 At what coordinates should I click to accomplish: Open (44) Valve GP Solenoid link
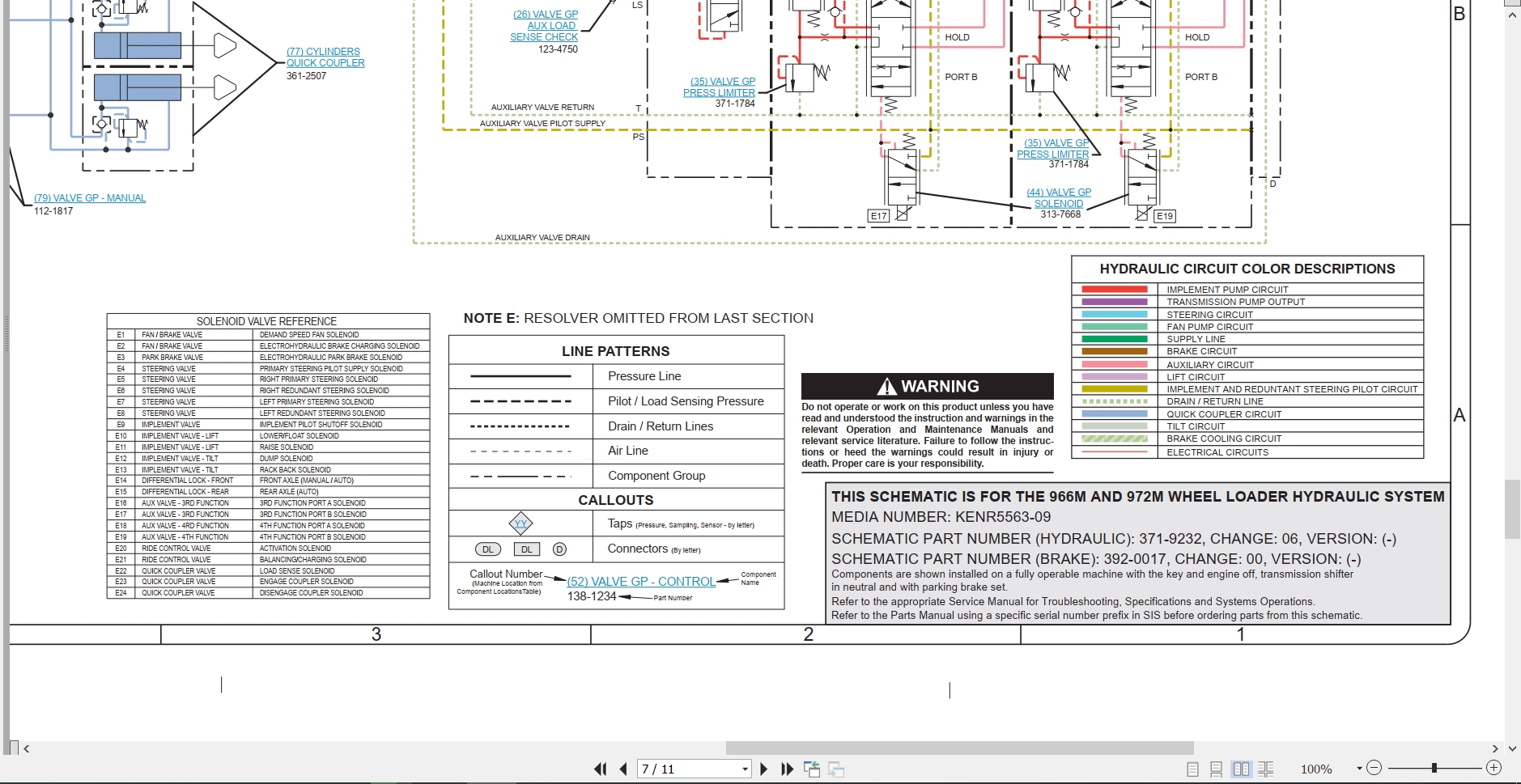tap(1059, 198)
